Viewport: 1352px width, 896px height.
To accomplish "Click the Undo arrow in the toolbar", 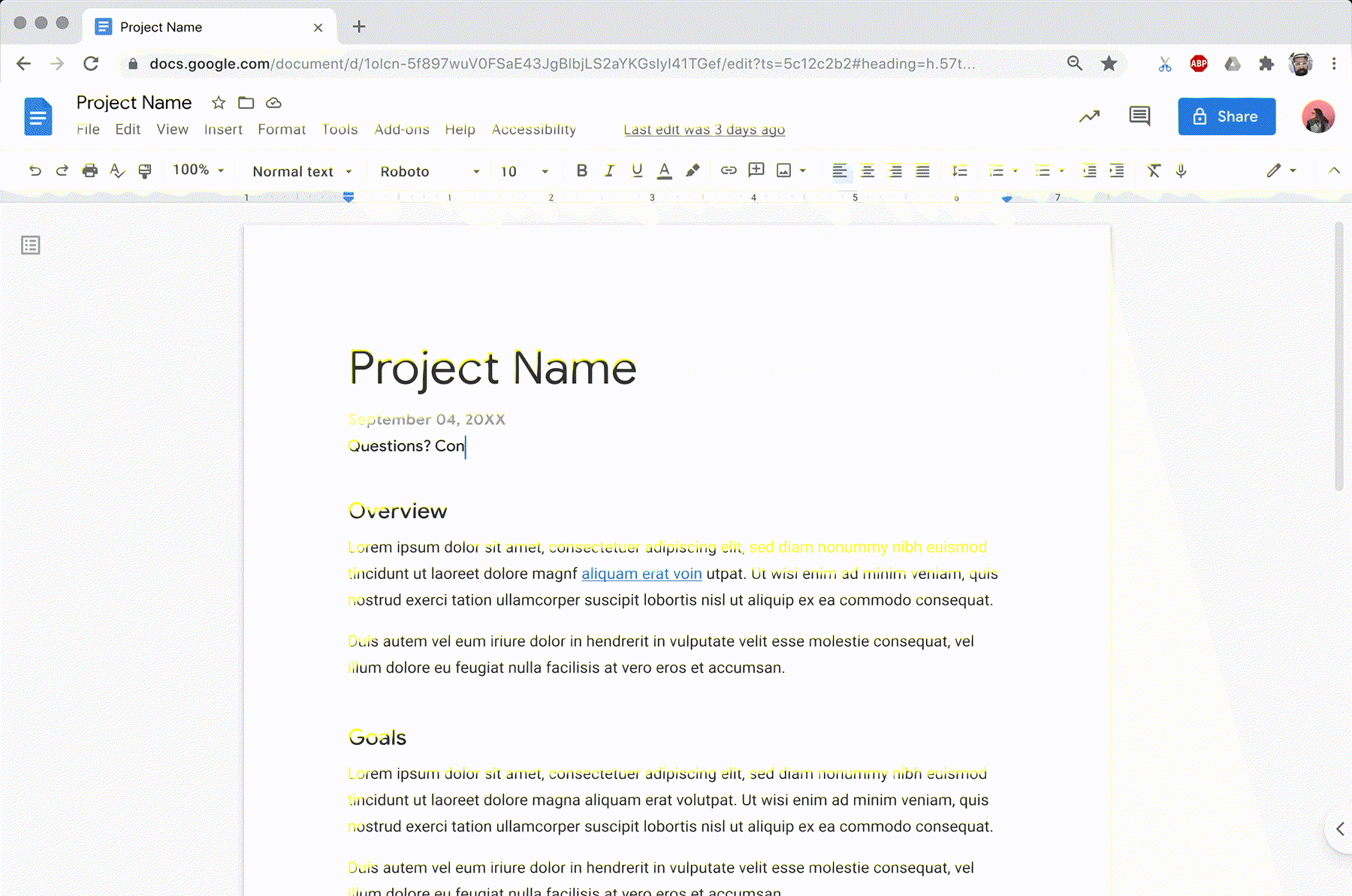I will click(35, 170).
